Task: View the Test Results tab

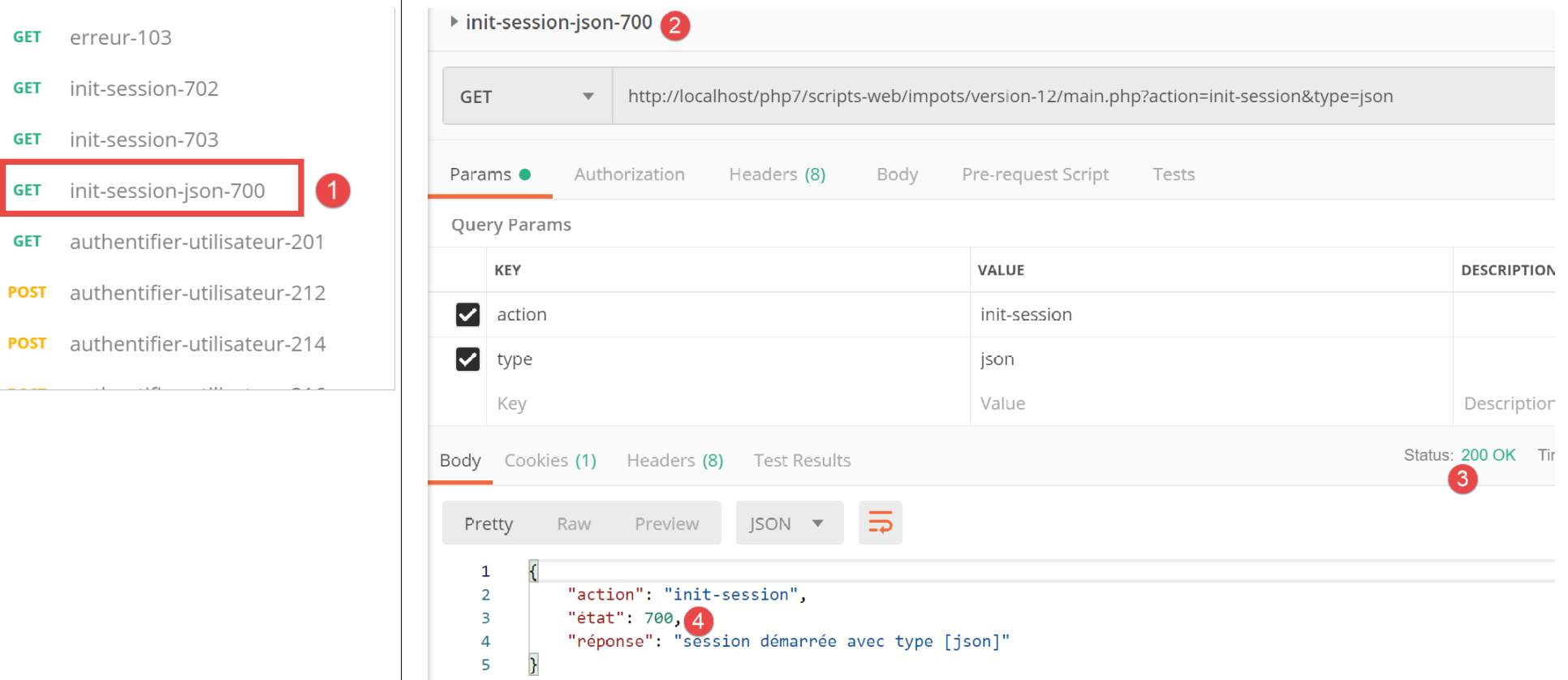Action: tap(802, 461)
